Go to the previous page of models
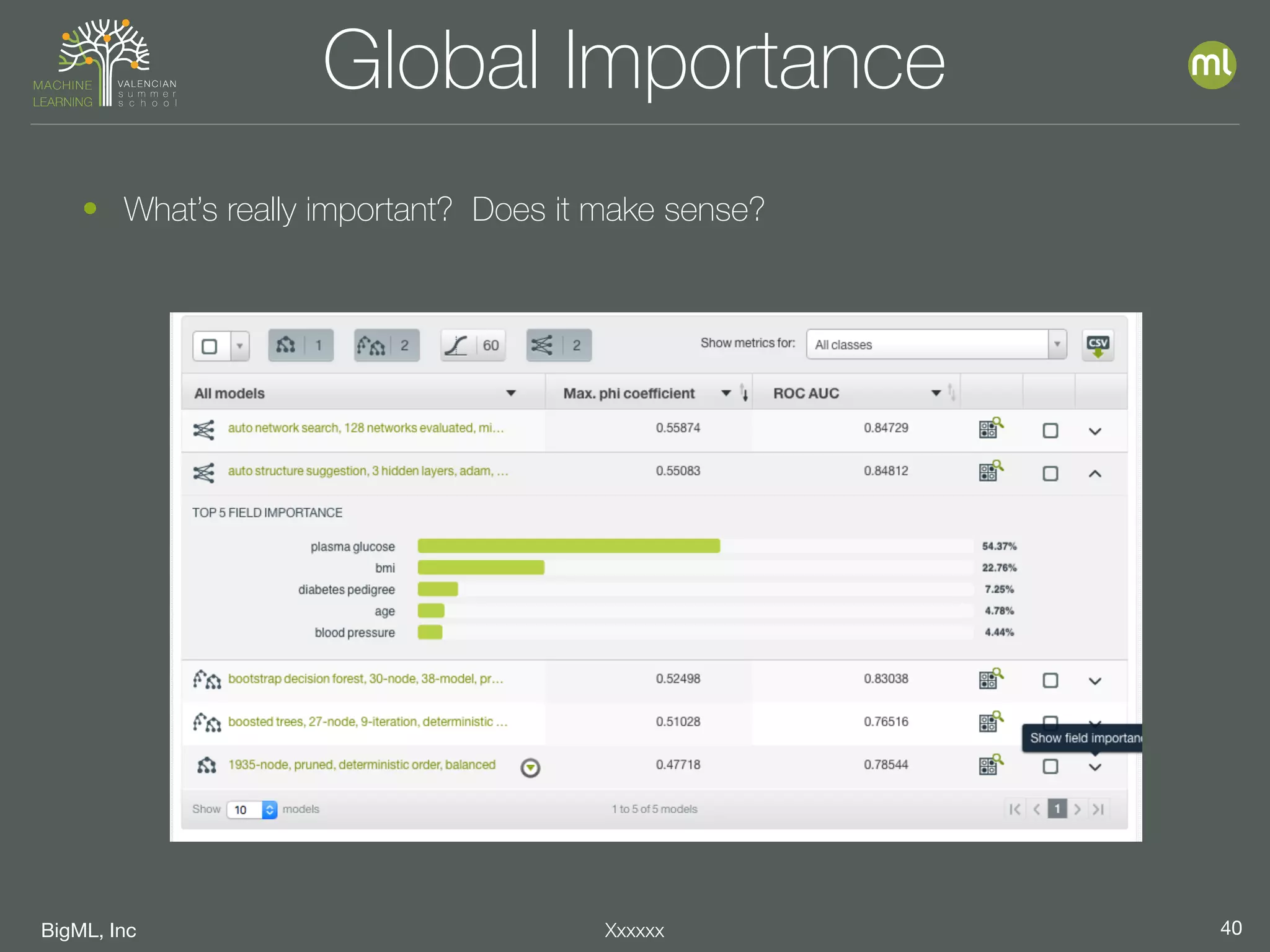This screenshot has height=952, width=1270. tap(1036, 809)
